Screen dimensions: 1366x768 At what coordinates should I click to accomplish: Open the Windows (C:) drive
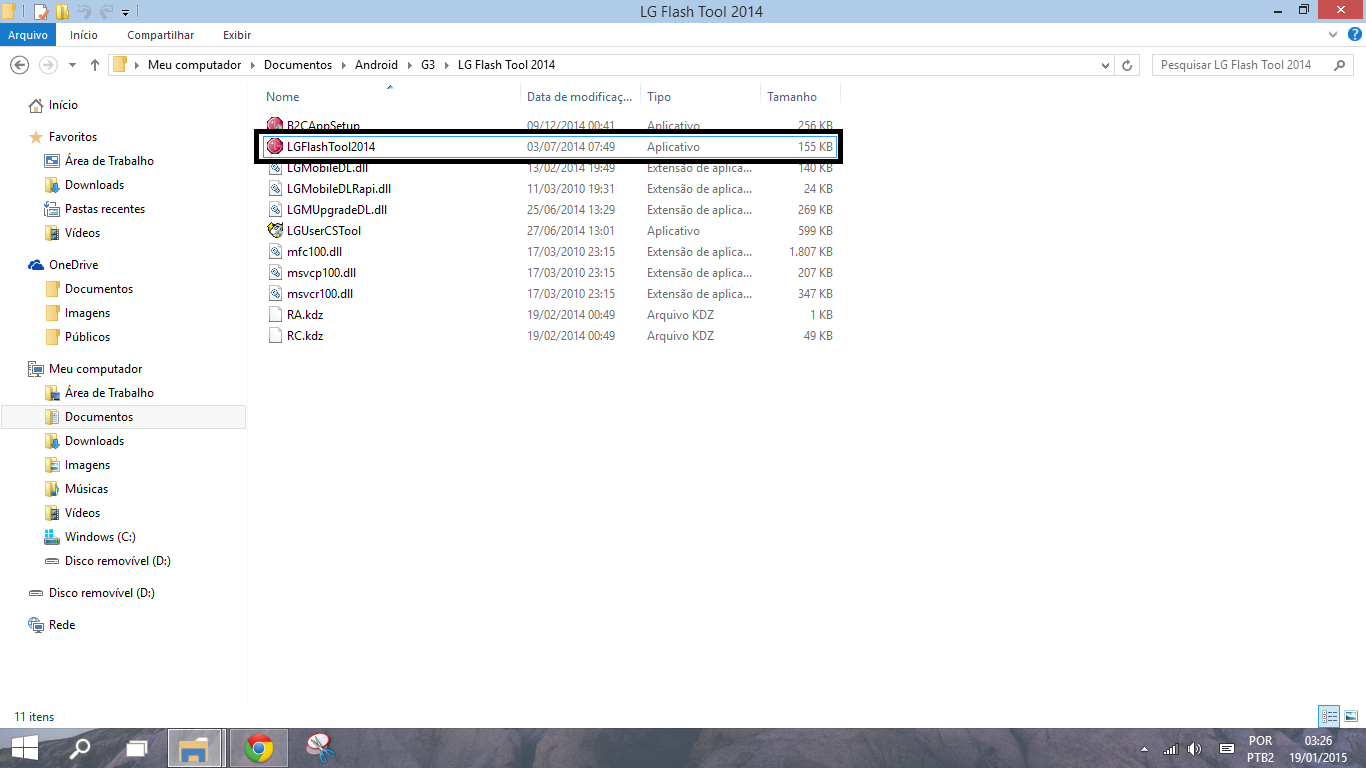(x=100, y=537)
